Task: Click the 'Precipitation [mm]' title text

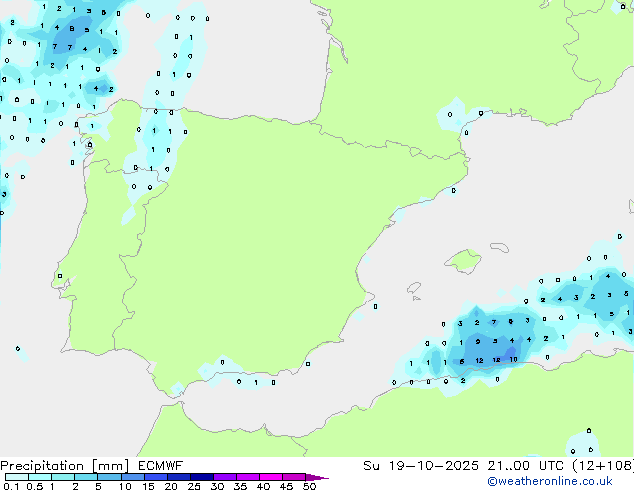Action: coord(64,466)
